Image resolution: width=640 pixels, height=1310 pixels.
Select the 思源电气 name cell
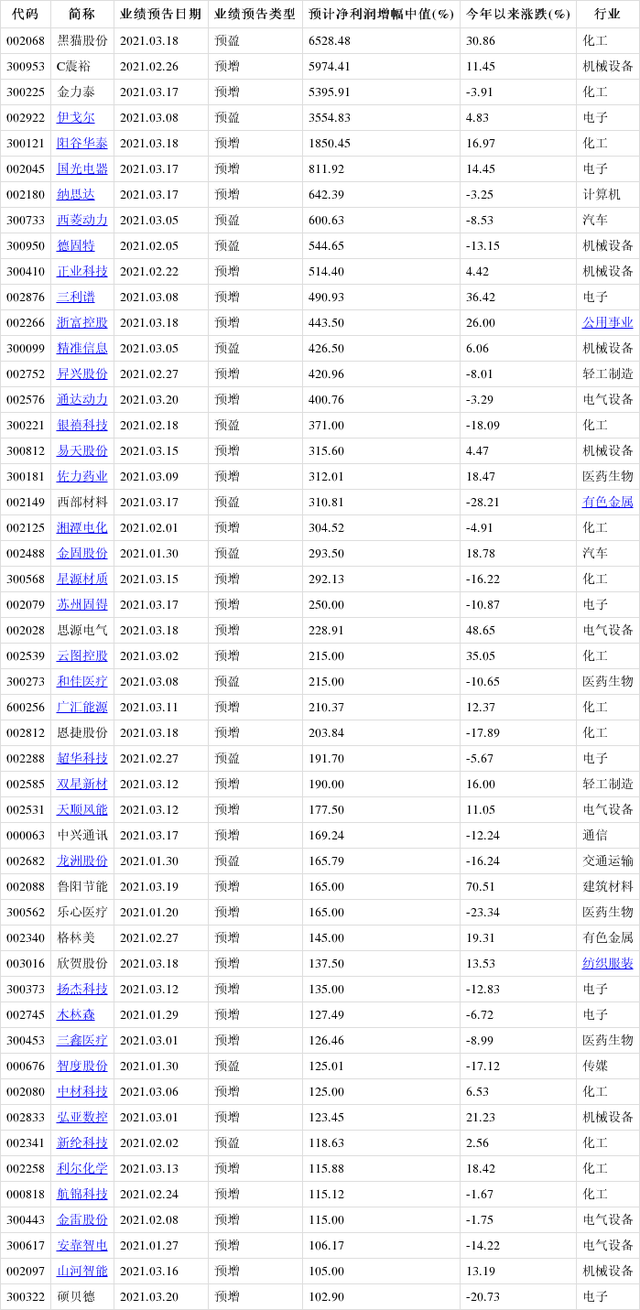click(82, 630)
